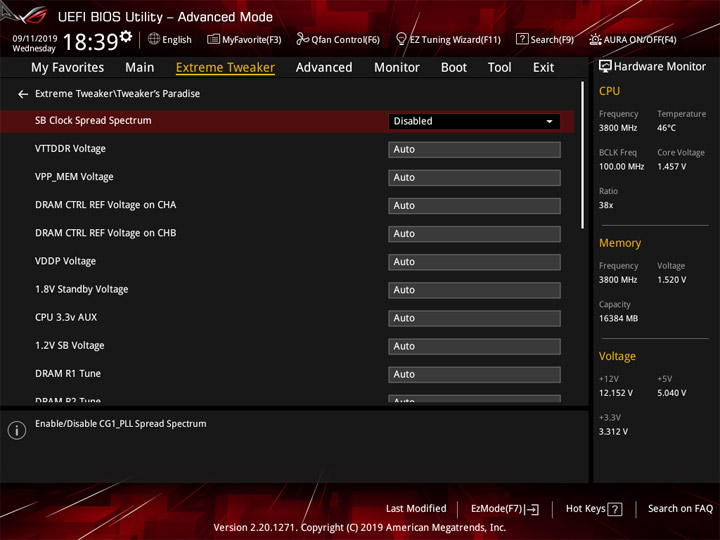The image size is (720, 540).
Task: Switch to the Main tab
Action: (x=140, y=68)
